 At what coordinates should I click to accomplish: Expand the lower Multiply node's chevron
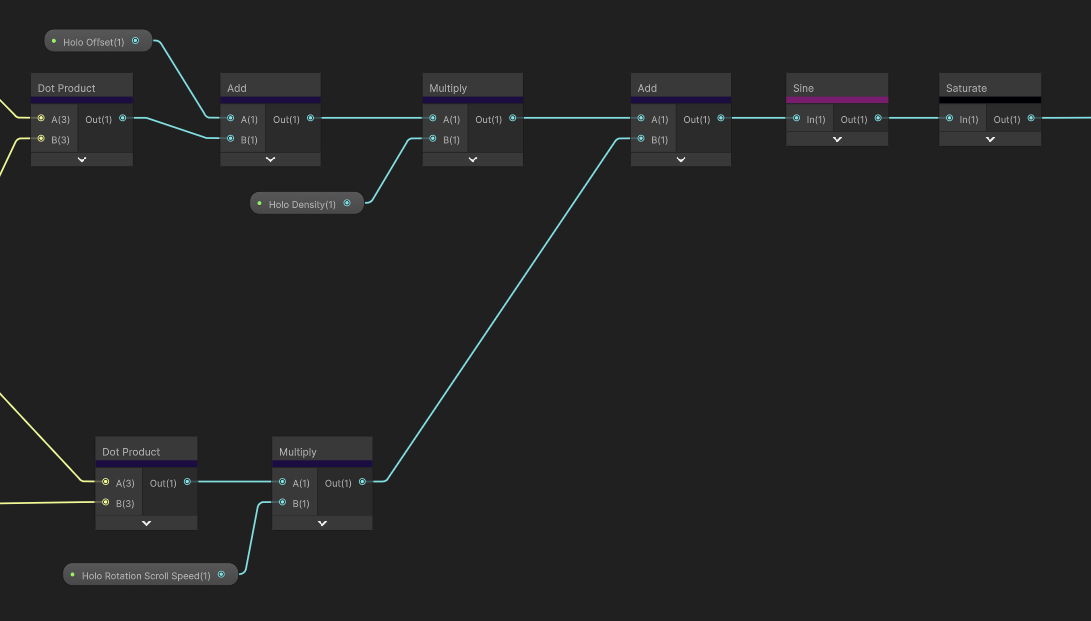(321, 522)
